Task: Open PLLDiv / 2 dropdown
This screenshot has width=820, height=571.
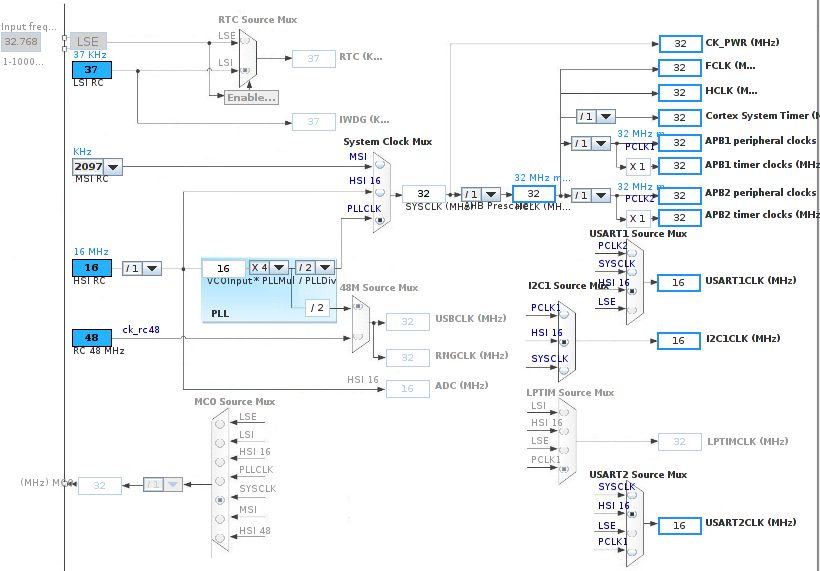Action: [x=325, y=268]
